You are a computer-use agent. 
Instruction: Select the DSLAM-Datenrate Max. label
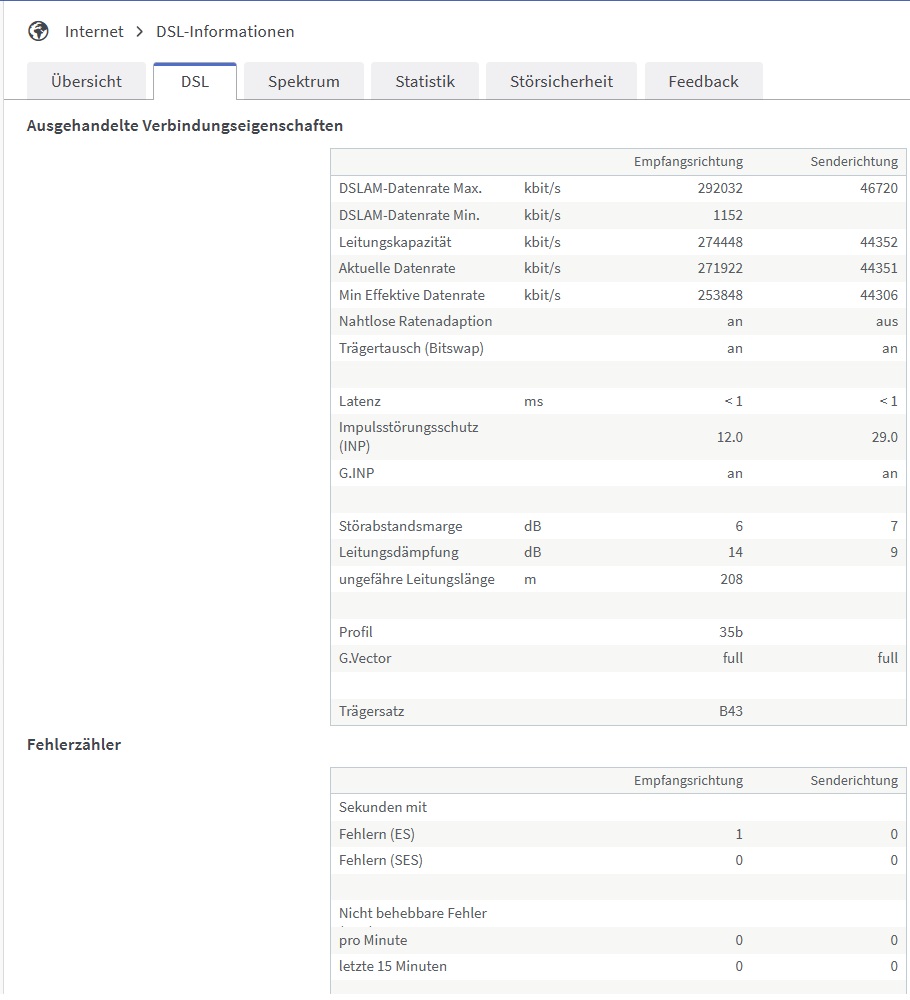click(410, 188)
